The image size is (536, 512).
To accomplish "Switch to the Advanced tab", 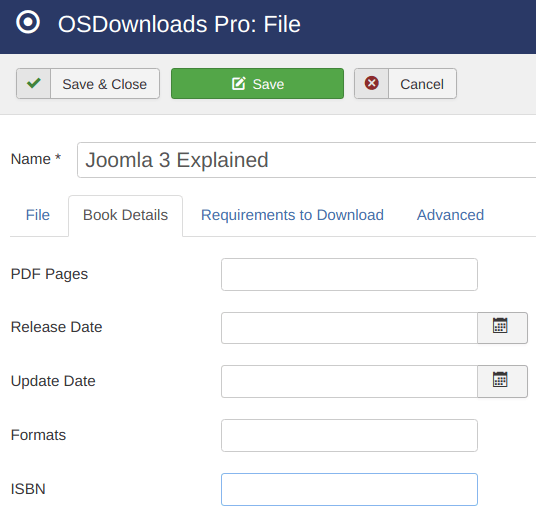I will pyautogui.click(x=450, y=215).
